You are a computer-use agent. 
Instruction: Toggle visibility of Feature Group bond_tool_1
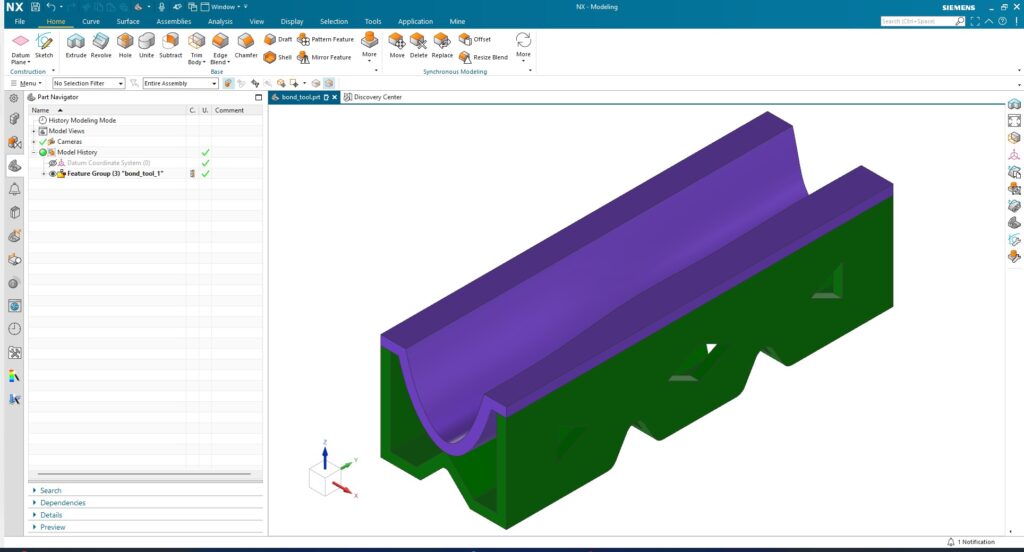click(53, 174)
